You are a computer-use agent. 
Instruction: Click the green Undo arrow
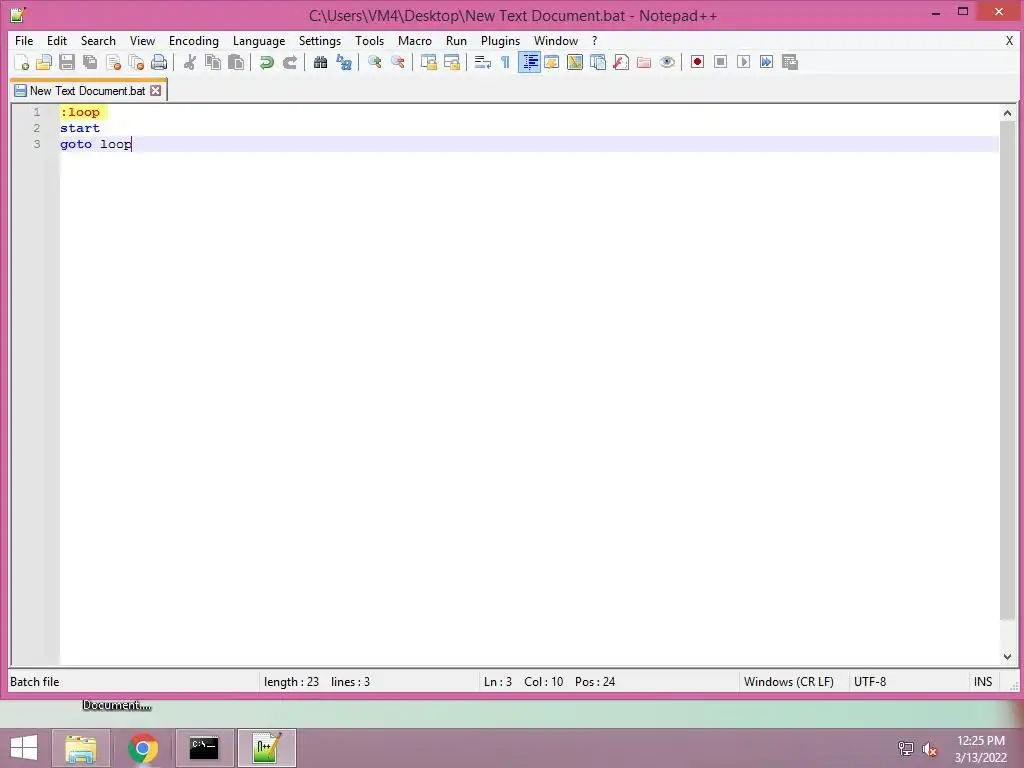(x=266, y=62)
